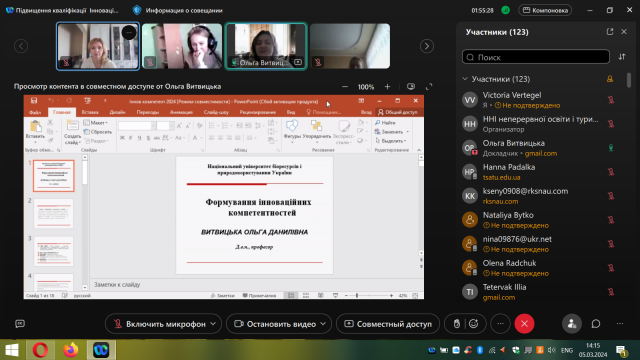Select slide 2 thumbnail in PowerPoint

(54, 213)
